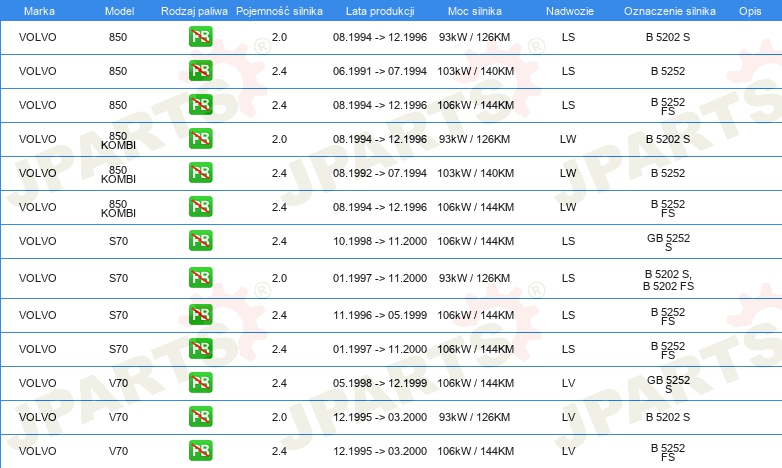Select the date range 06.1991 -> 07.1994
The image size is (782, 468).
380,71
